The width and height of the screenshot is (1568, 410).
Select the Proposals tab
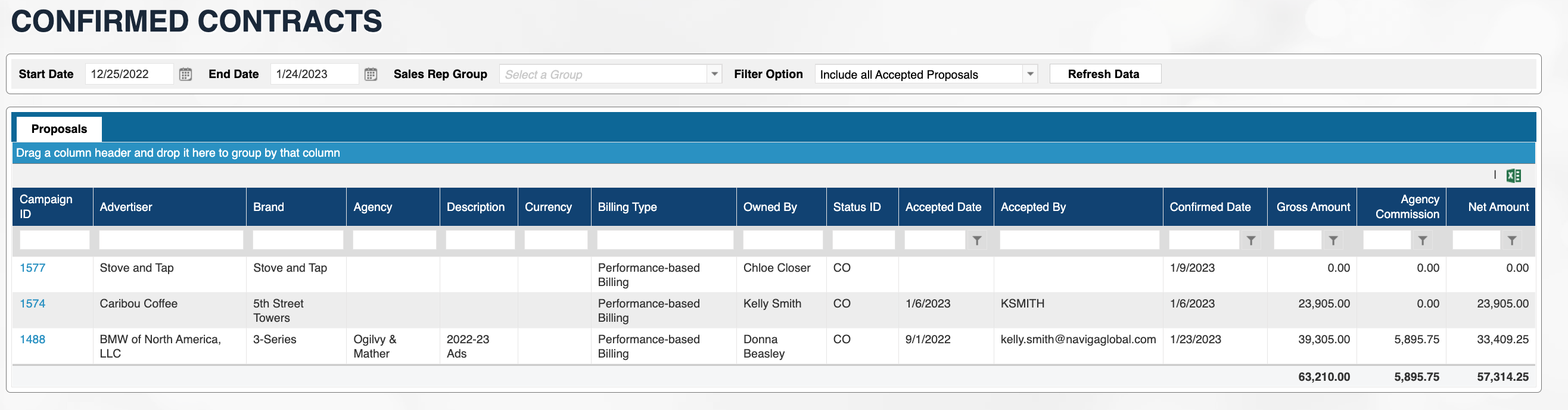coord(59,129)
